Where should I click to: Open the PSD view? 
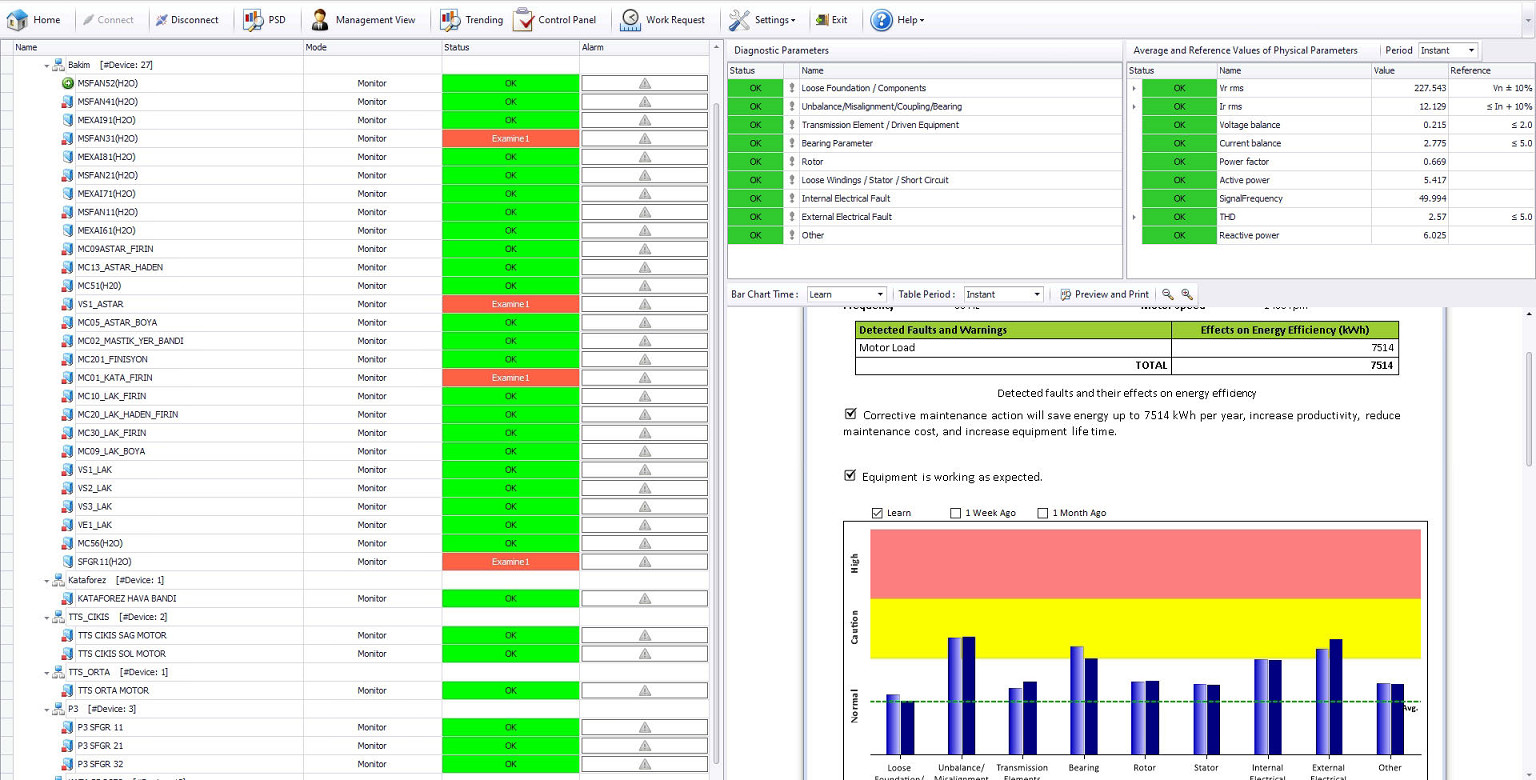tap(265, 19)
